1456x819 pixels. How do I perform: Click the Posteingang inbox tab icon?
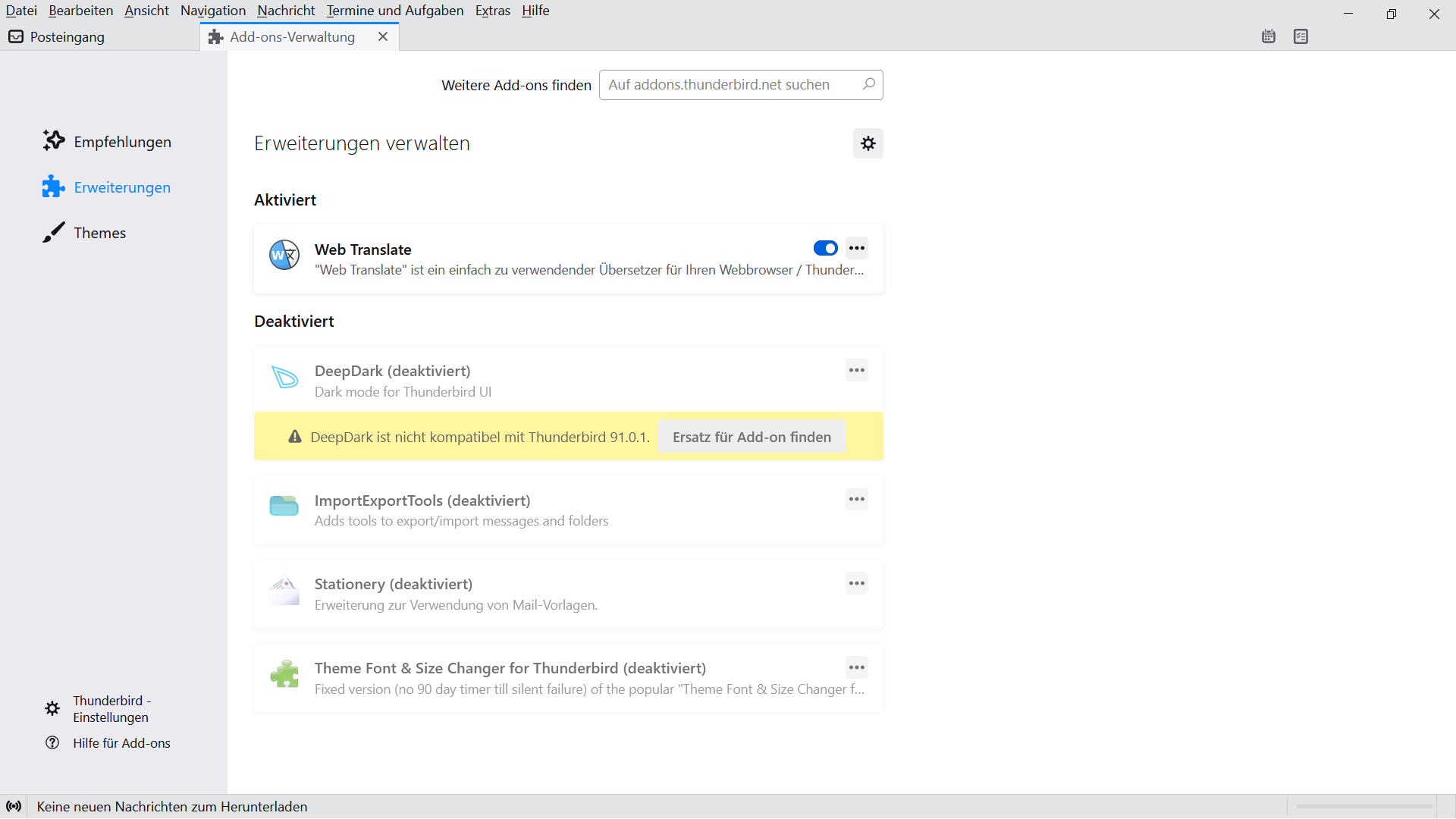(16, 36)
